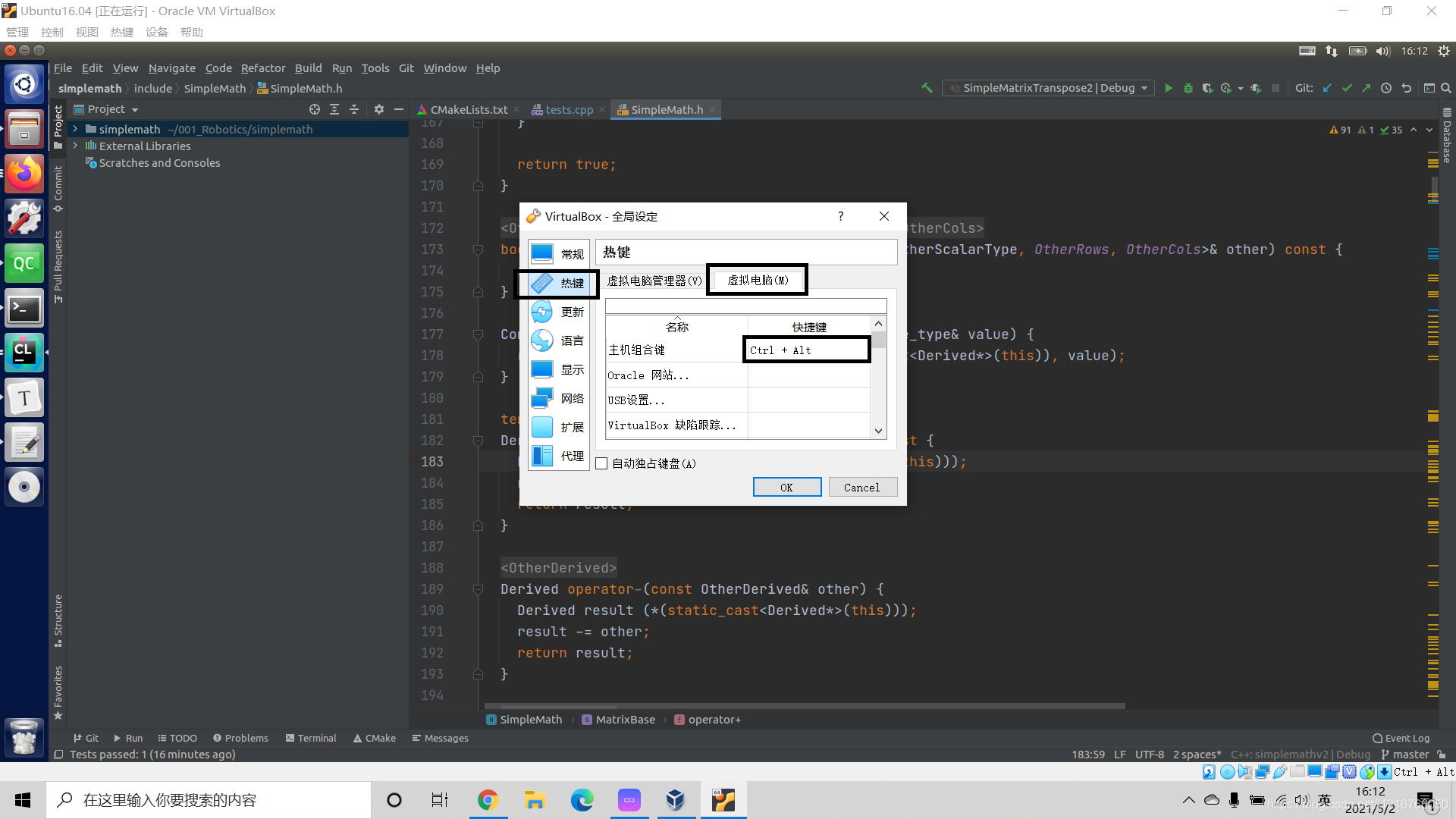1456x819 pixels.
Task: Open Google Chrome from Windows taskbar
Action: (x=488, y=800)
